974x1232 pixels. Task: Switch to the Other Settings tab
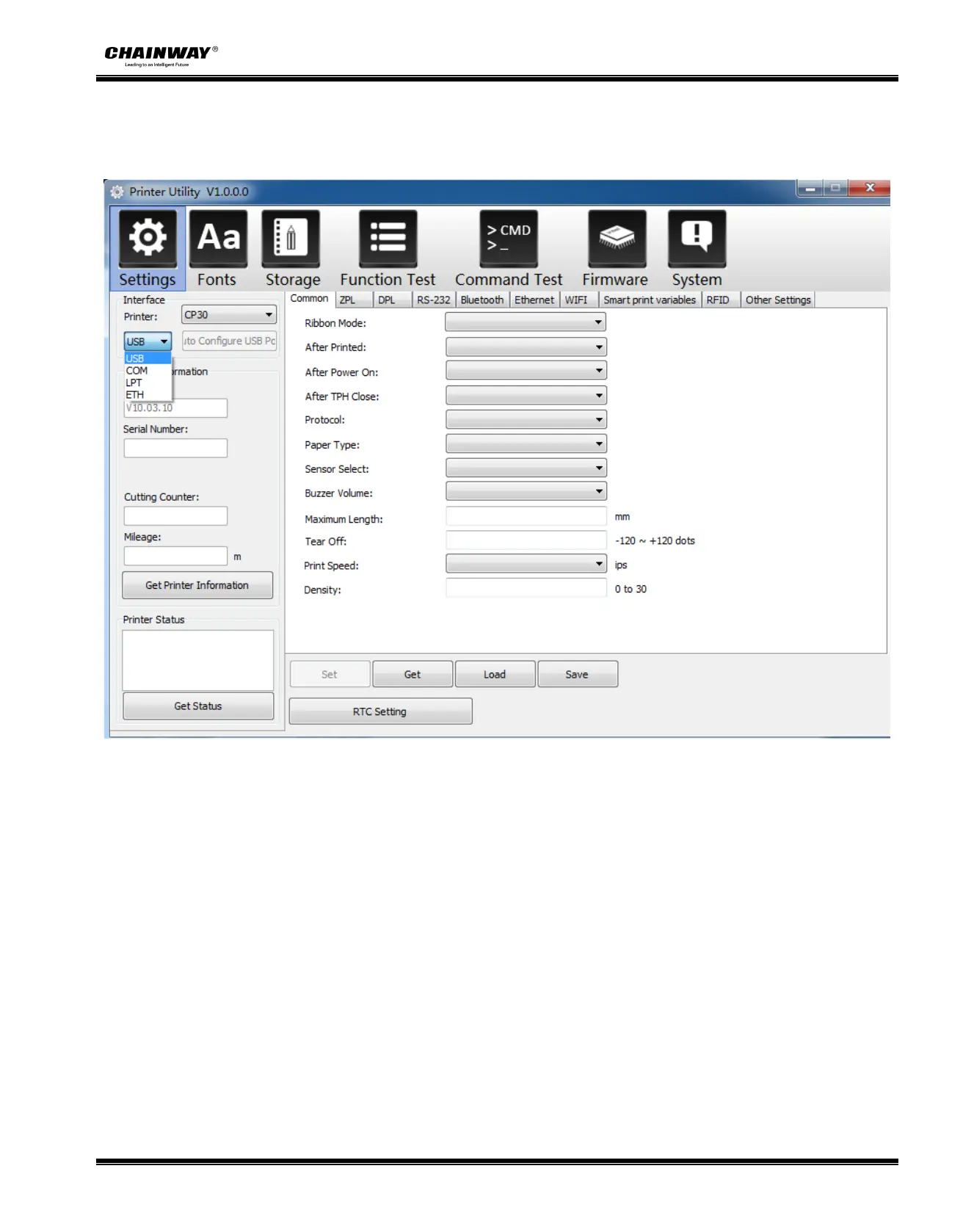[x=778, y=300]
